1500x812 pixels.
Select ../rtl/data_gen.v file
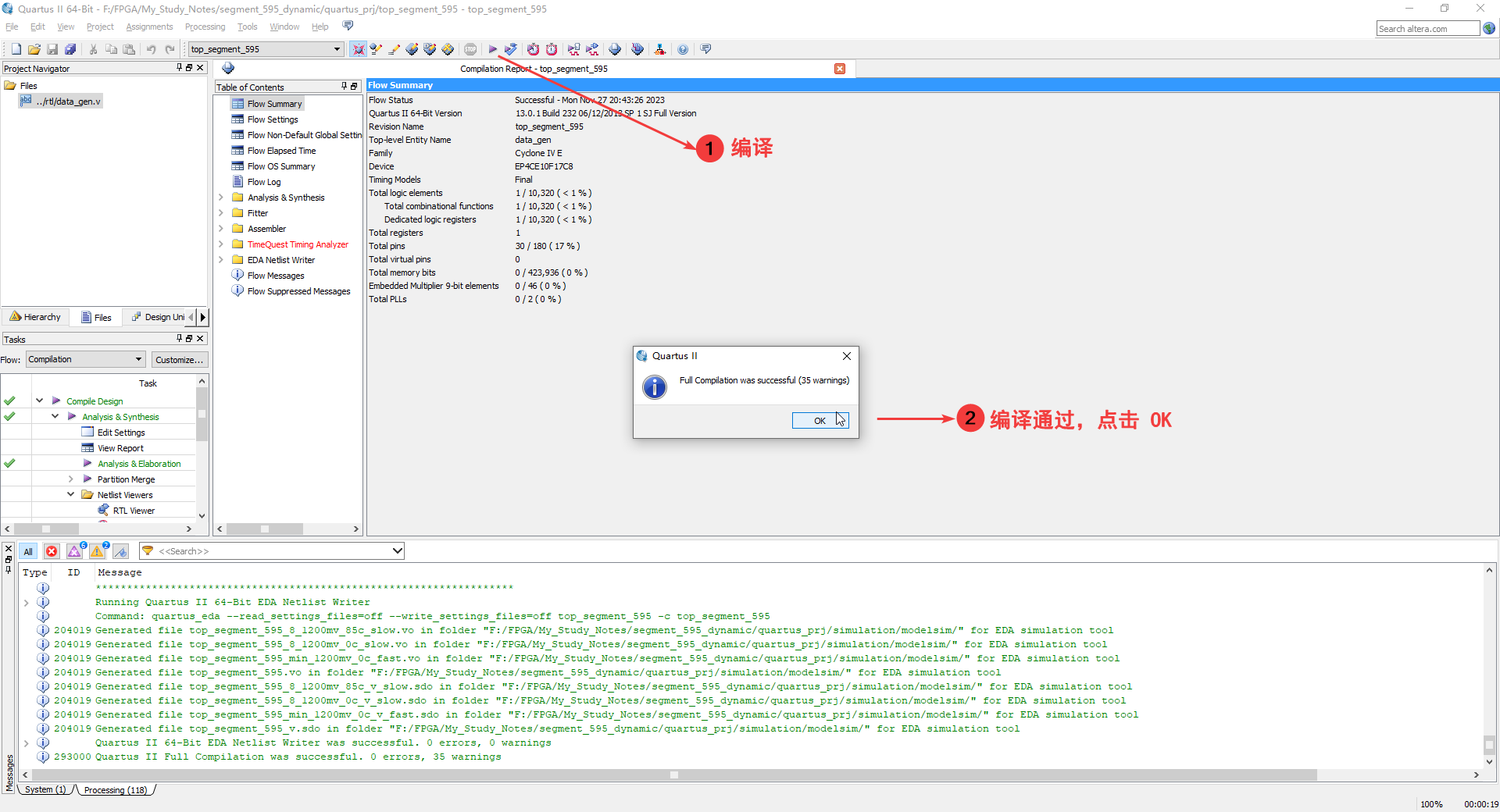[x=61, y=101]
